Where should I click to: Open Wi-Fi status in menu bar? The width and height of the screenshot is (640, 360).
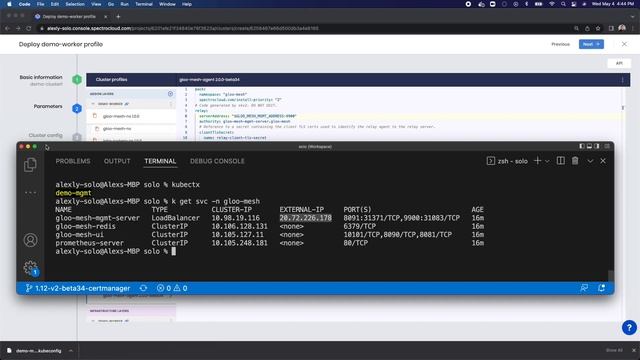[551, 4]
